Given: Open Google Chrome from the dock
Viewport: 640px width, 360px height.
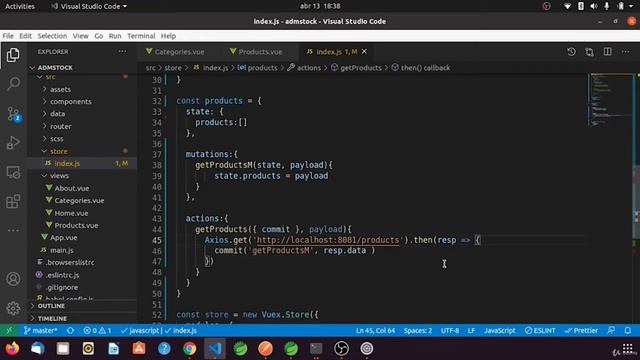Looking at the screenshot, I should pyautogui.click(x=189, y=349).
